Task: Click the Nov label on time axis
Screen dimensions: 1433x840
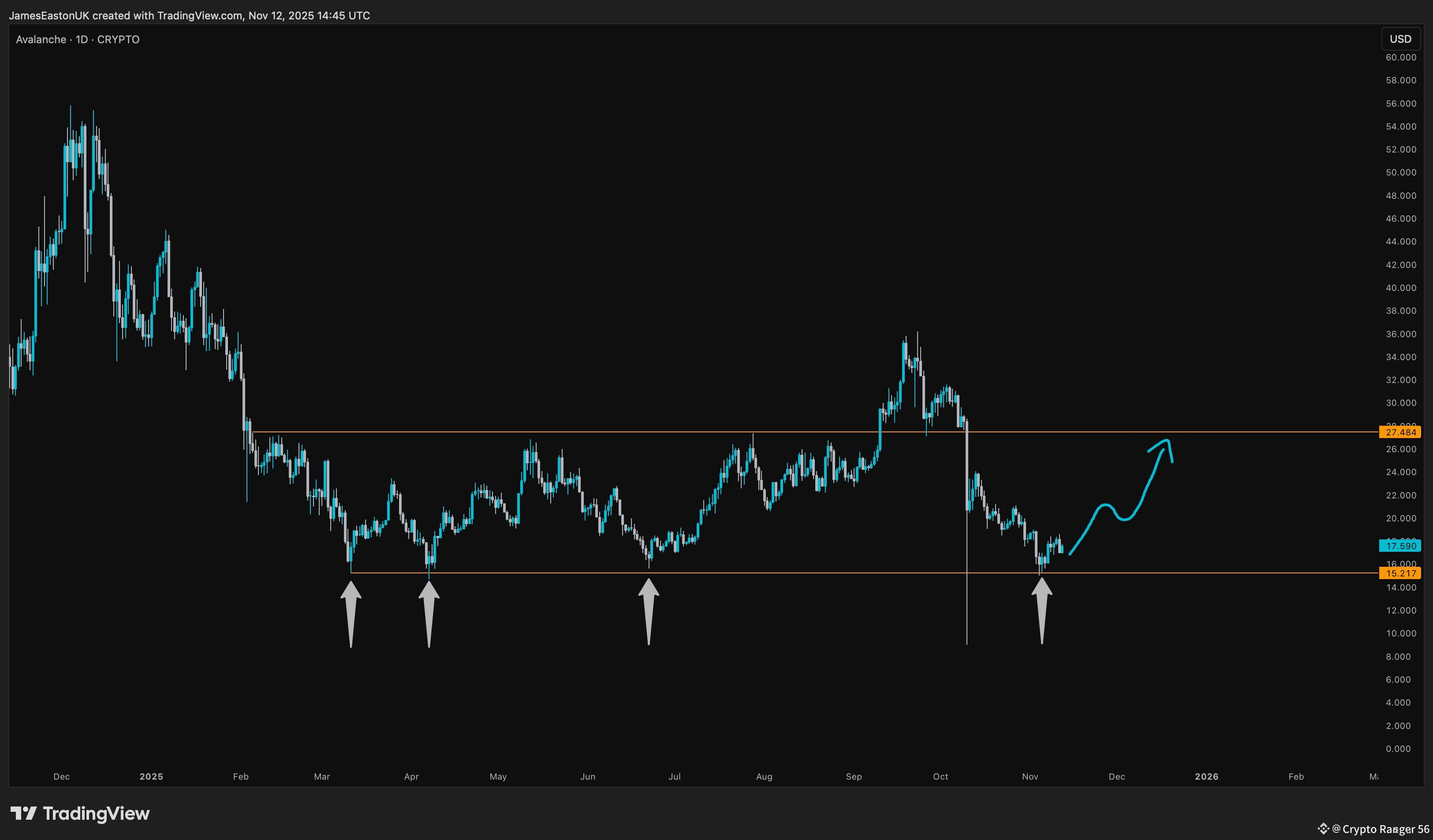Action: pyautogui.click(x=1030, y=777)
